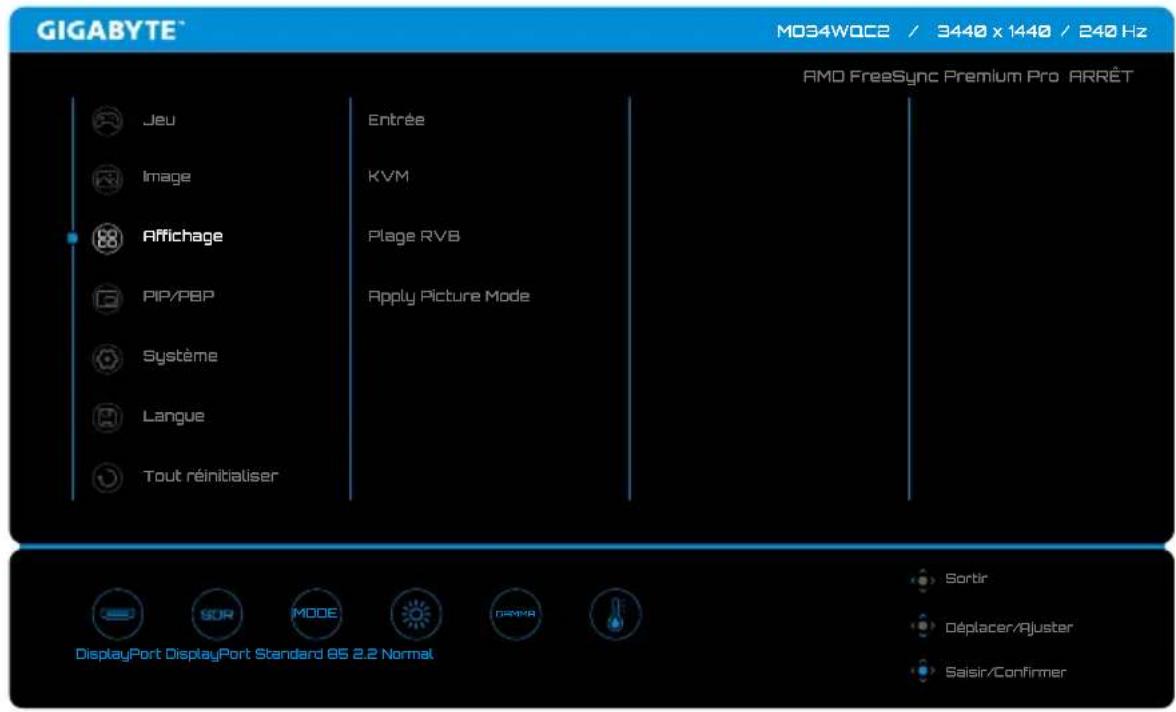1176x712 pixels.
Task: Click the SDR status icon
Action: [217, 614]
